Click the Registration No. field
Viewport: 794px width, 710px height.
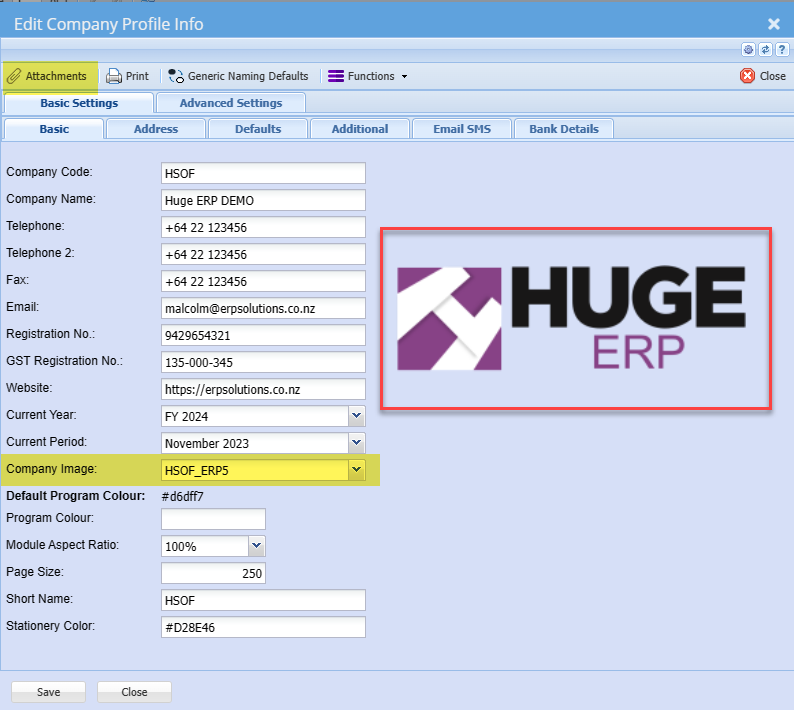[263, 335]
